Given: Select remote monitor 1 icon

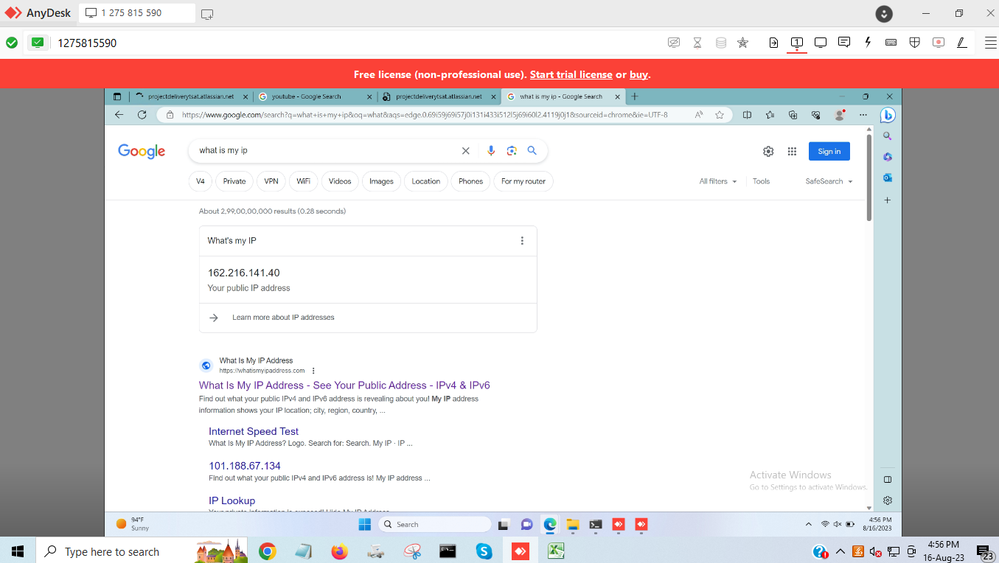Looking at the screenshot, I should click(796, 43).
